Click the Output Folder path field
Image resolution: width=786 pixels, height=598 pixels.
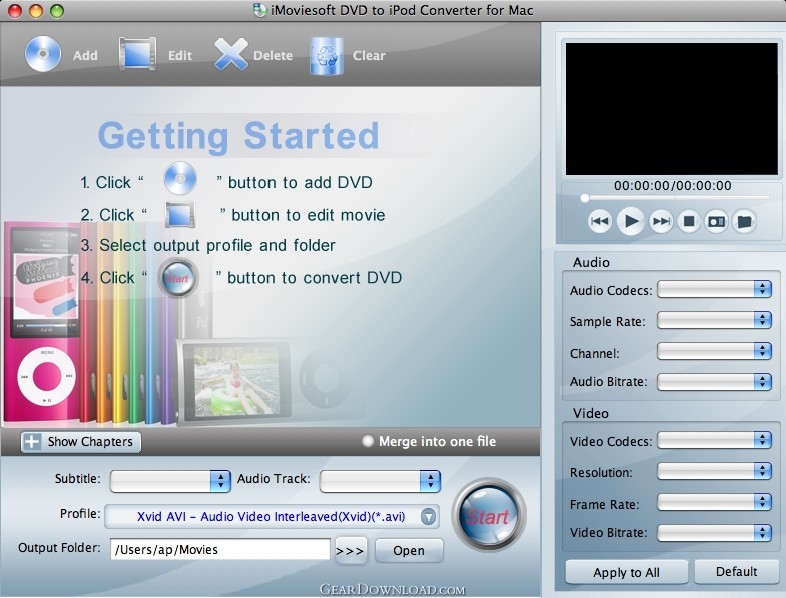[220, 549]
